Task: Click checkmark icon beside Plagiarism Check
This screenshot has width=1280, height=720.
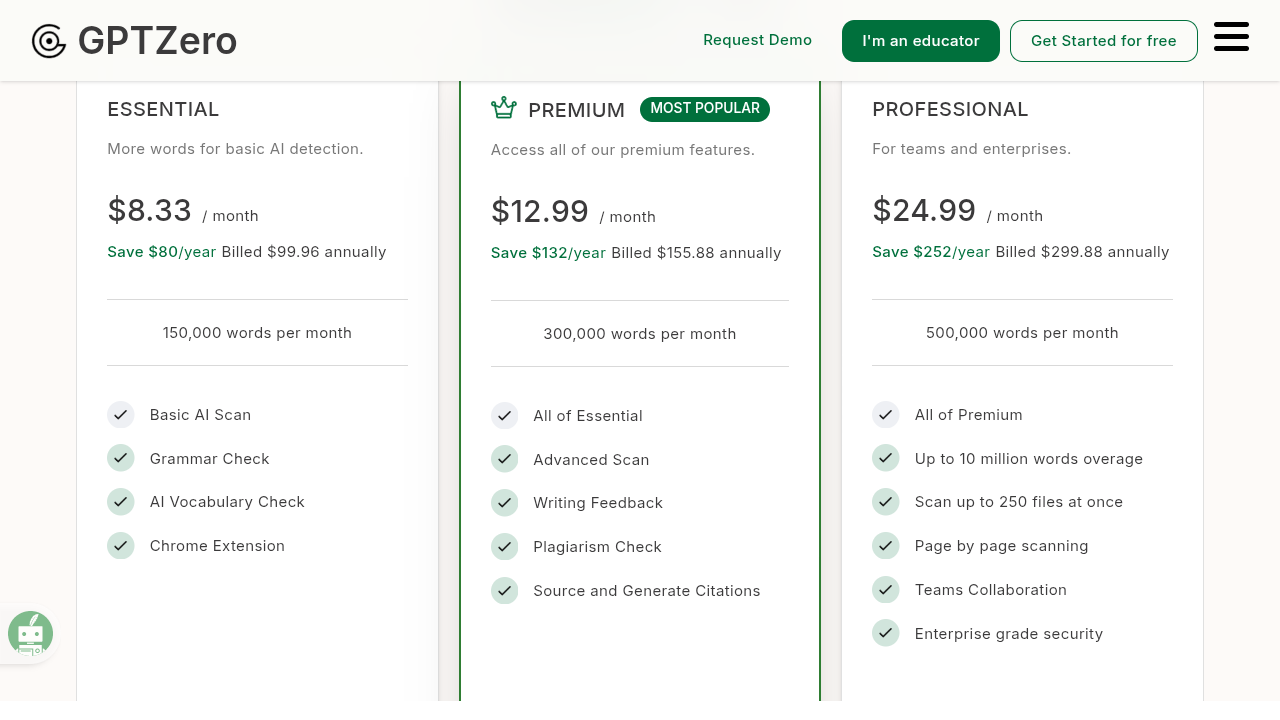Action: 505,546
